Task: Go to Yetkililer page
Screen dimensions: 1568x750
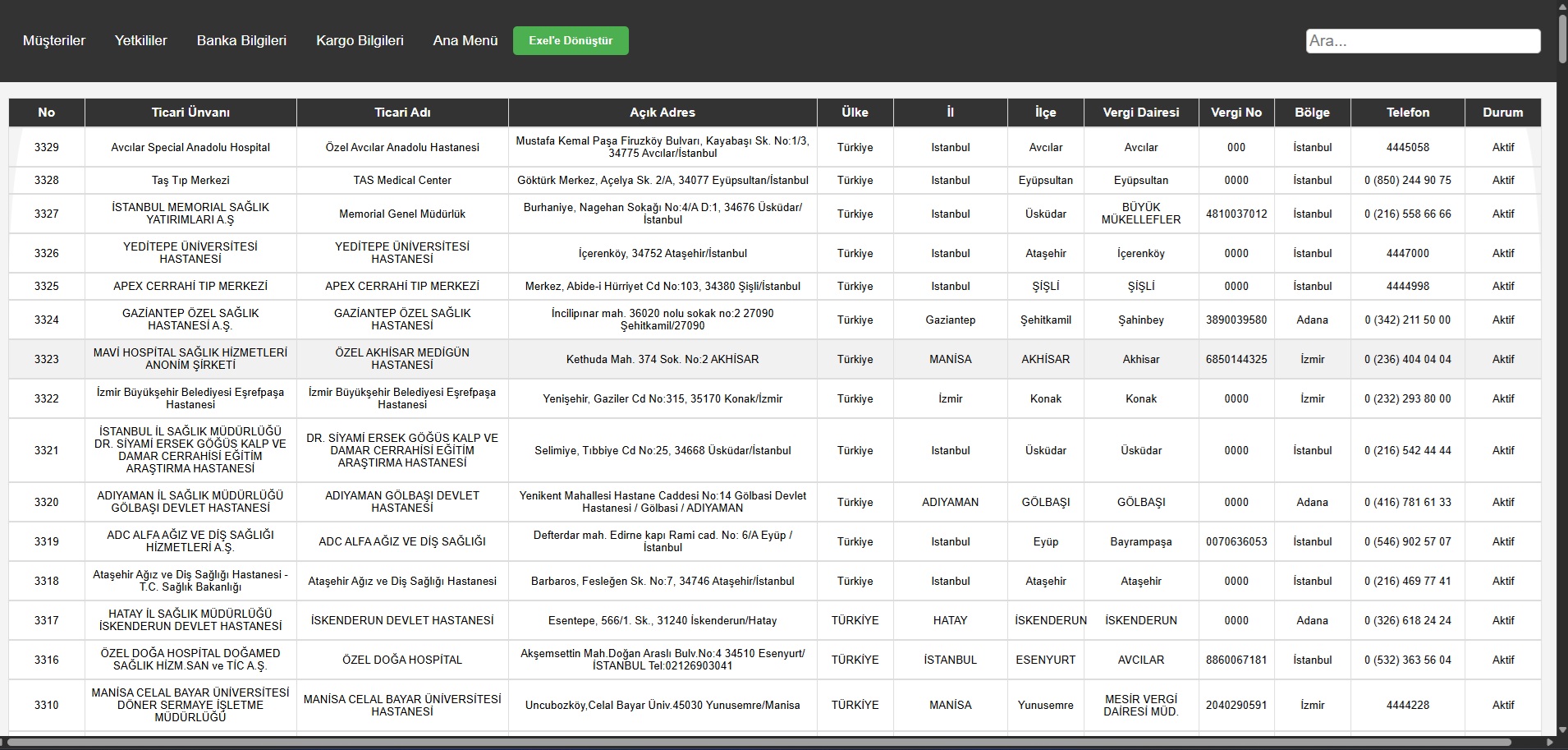Action: (140, 40)
